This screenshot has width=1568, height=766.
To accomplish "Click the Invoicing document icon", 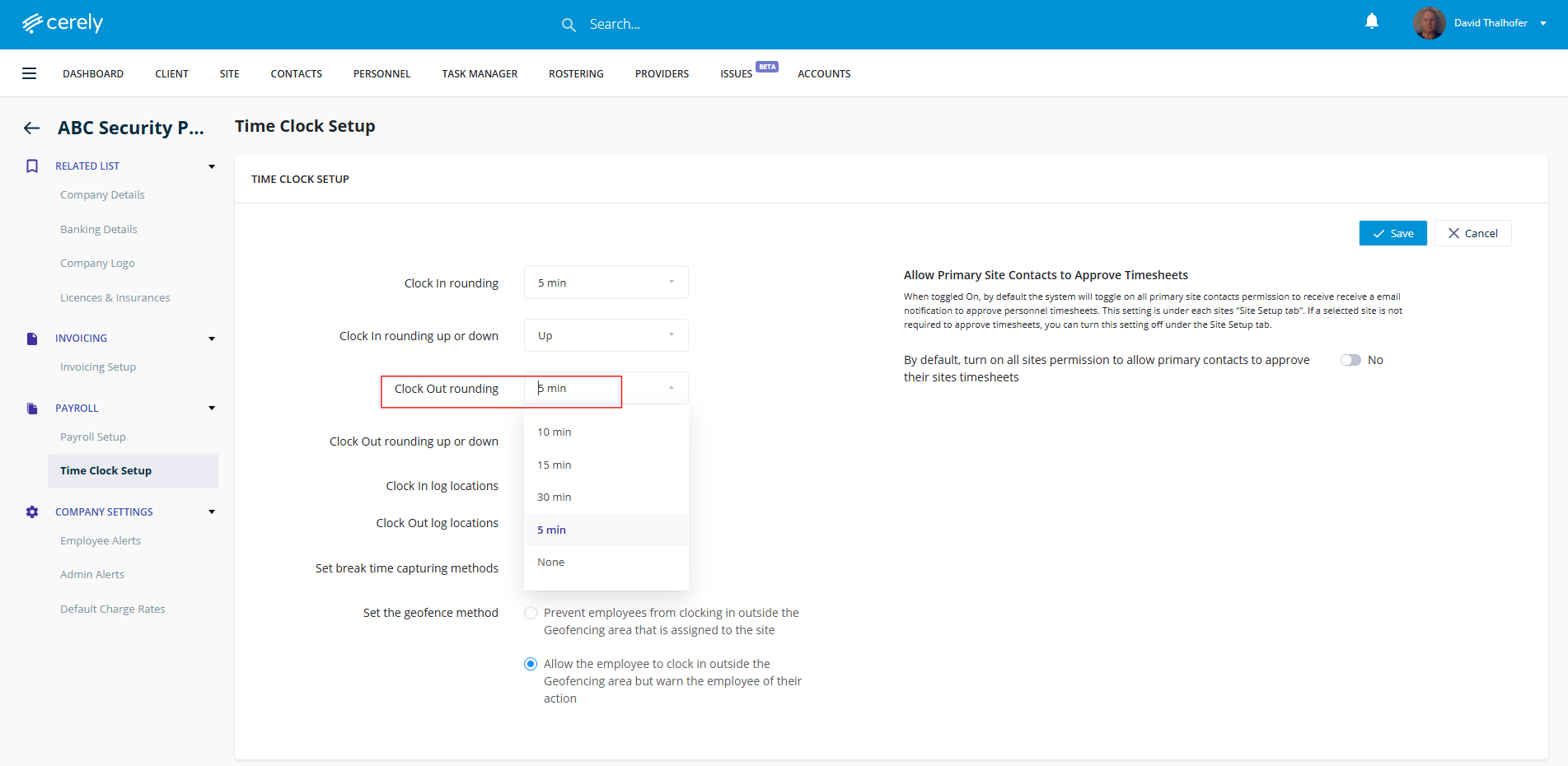I will click(32, 339).
